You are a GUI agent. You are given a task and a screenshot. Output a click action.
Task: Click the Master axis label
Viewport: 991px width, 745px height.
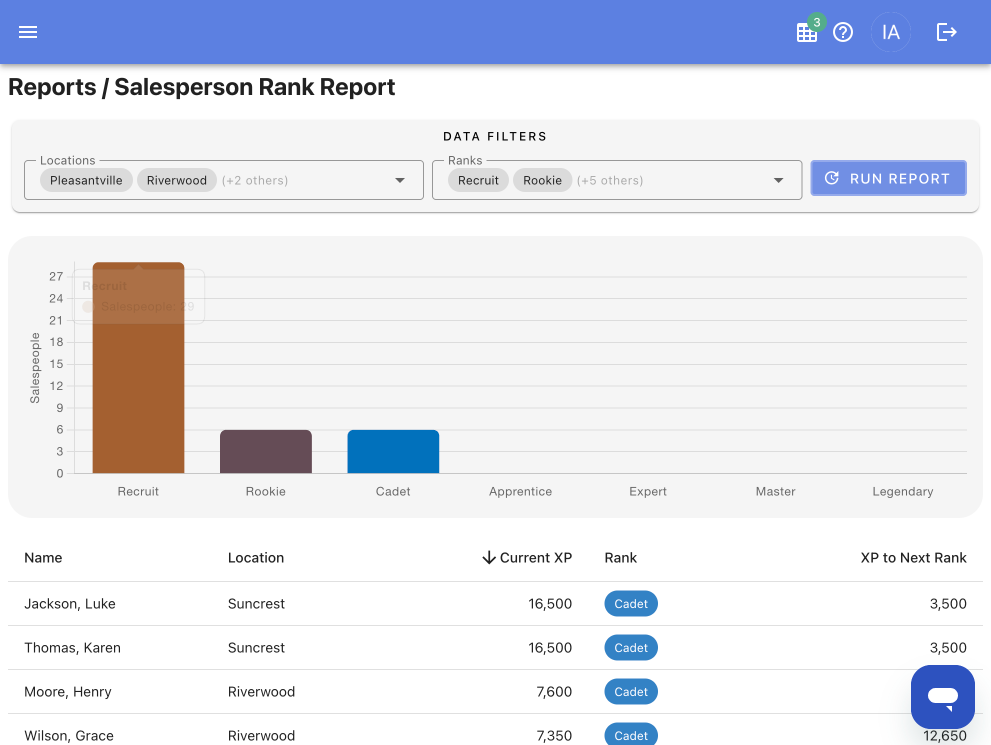[775, 492]
